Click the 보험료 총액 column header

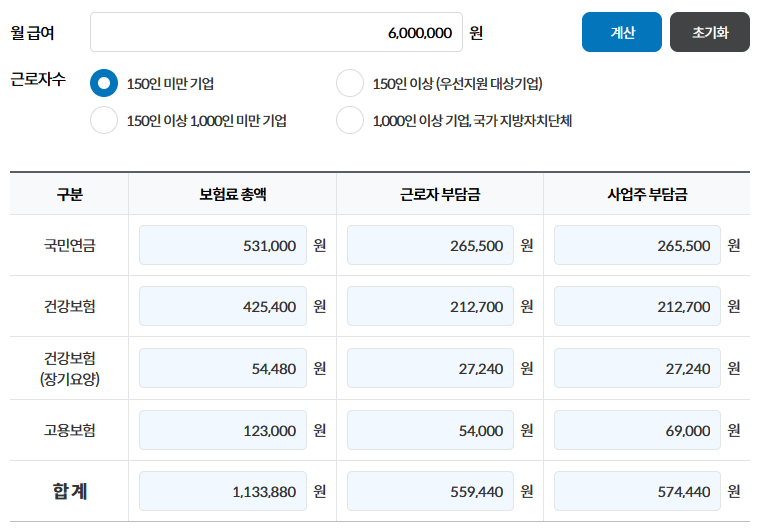click(x=233, y=194)
